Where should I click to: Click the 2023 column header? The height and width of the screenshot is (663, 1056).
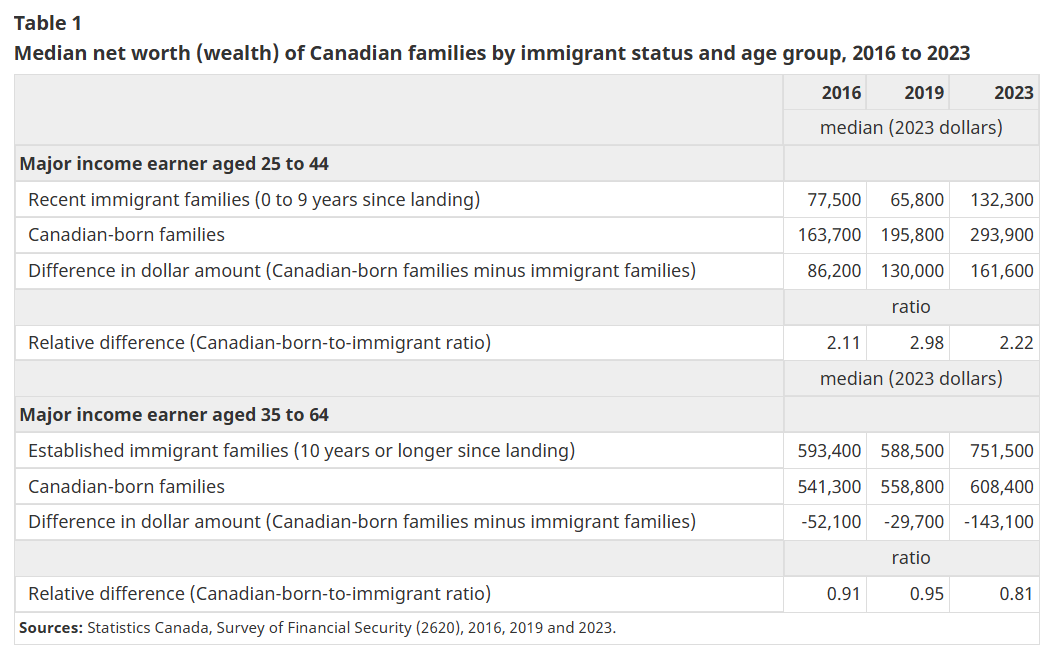click(1013, 92)
